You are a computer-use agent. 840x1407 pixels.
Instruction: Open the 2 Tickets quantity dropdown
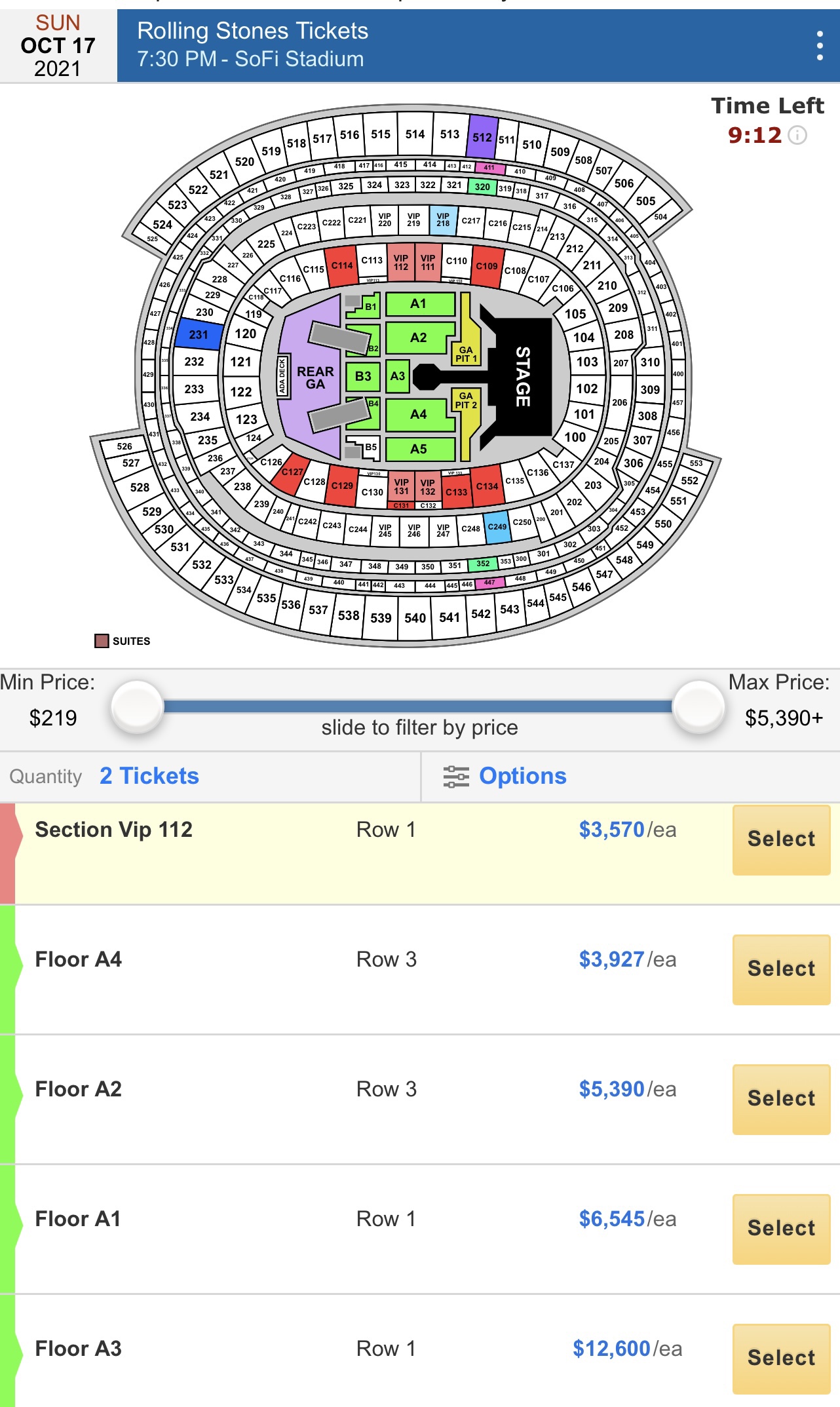click(x=149, y=776)
